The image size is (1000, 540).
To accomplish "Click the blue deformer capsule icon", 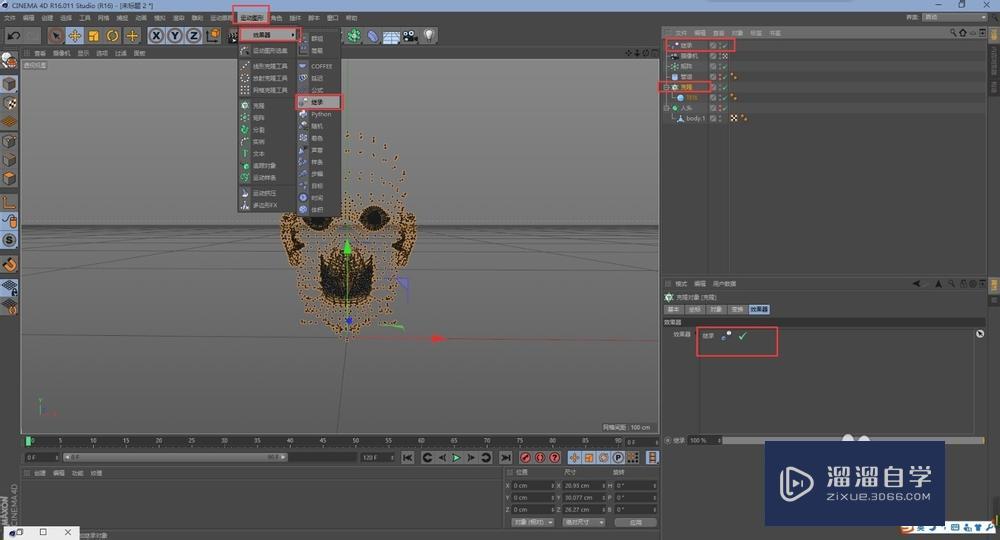I will pos(373,36).
